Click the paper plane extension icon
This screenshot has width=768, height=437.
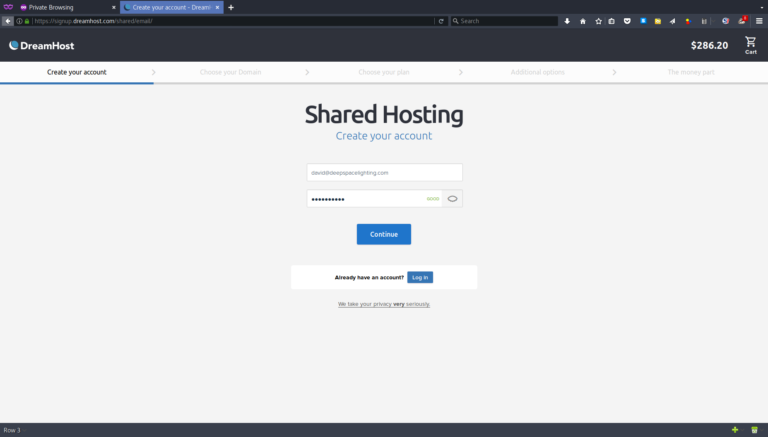point(672,21)
